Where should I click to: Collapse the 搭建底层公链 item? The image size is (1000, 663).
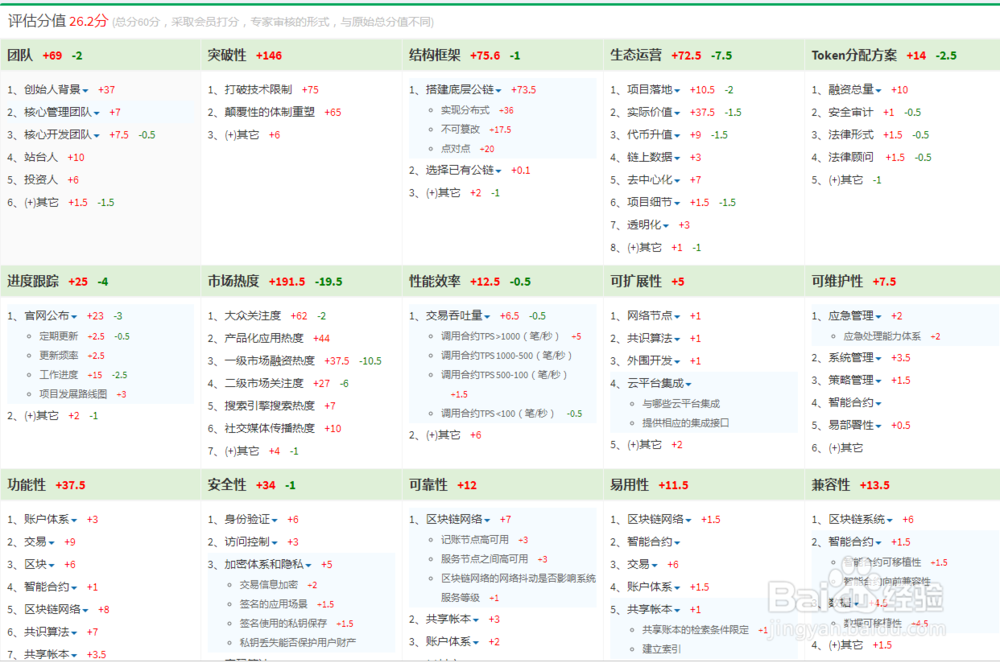point(498,91)
